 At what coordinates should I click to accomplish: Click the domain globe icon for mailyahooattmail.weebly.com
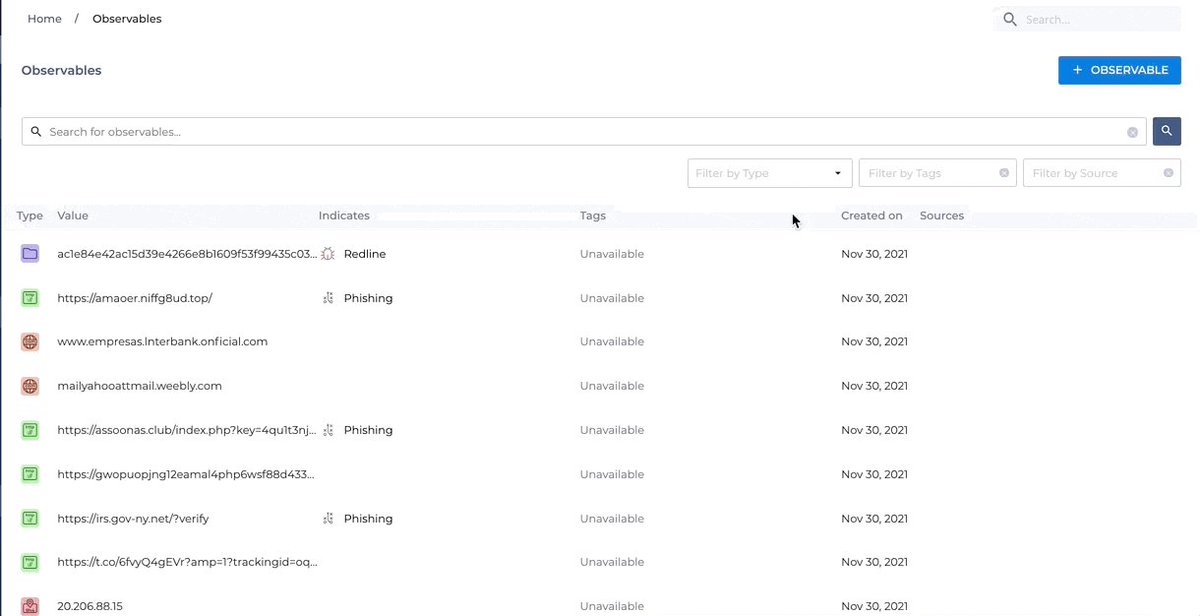30,386
